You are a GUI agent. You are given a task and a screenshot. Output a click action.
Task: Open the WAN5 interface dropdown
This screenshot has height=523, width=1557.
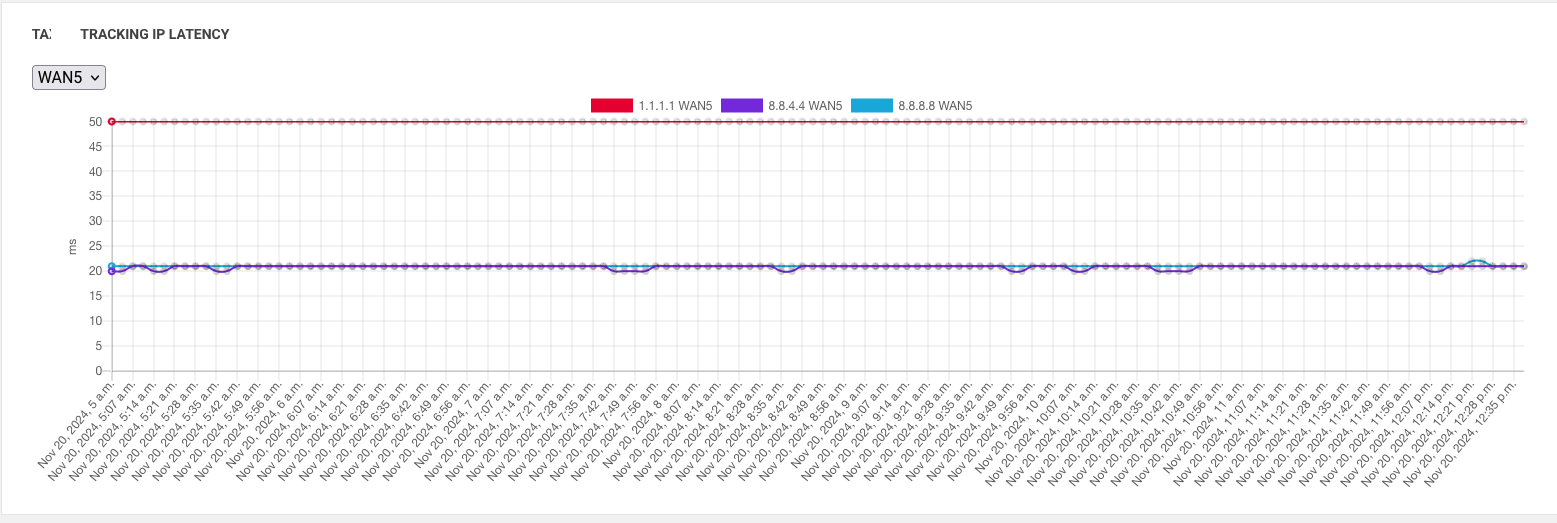(x=69, y=77)
